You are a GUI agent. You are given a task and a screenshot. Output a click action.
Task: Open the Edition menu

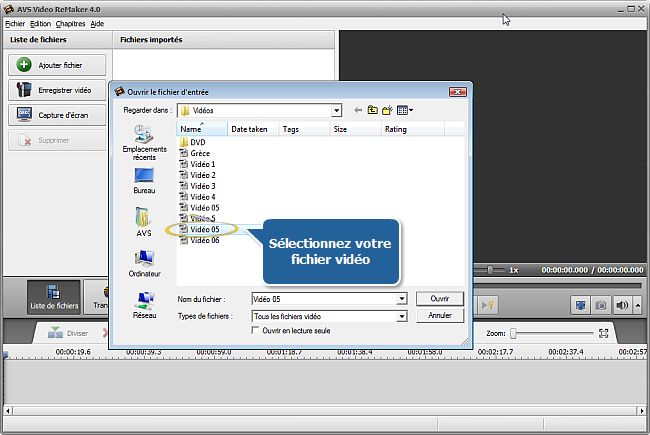[x=40, y=23]
